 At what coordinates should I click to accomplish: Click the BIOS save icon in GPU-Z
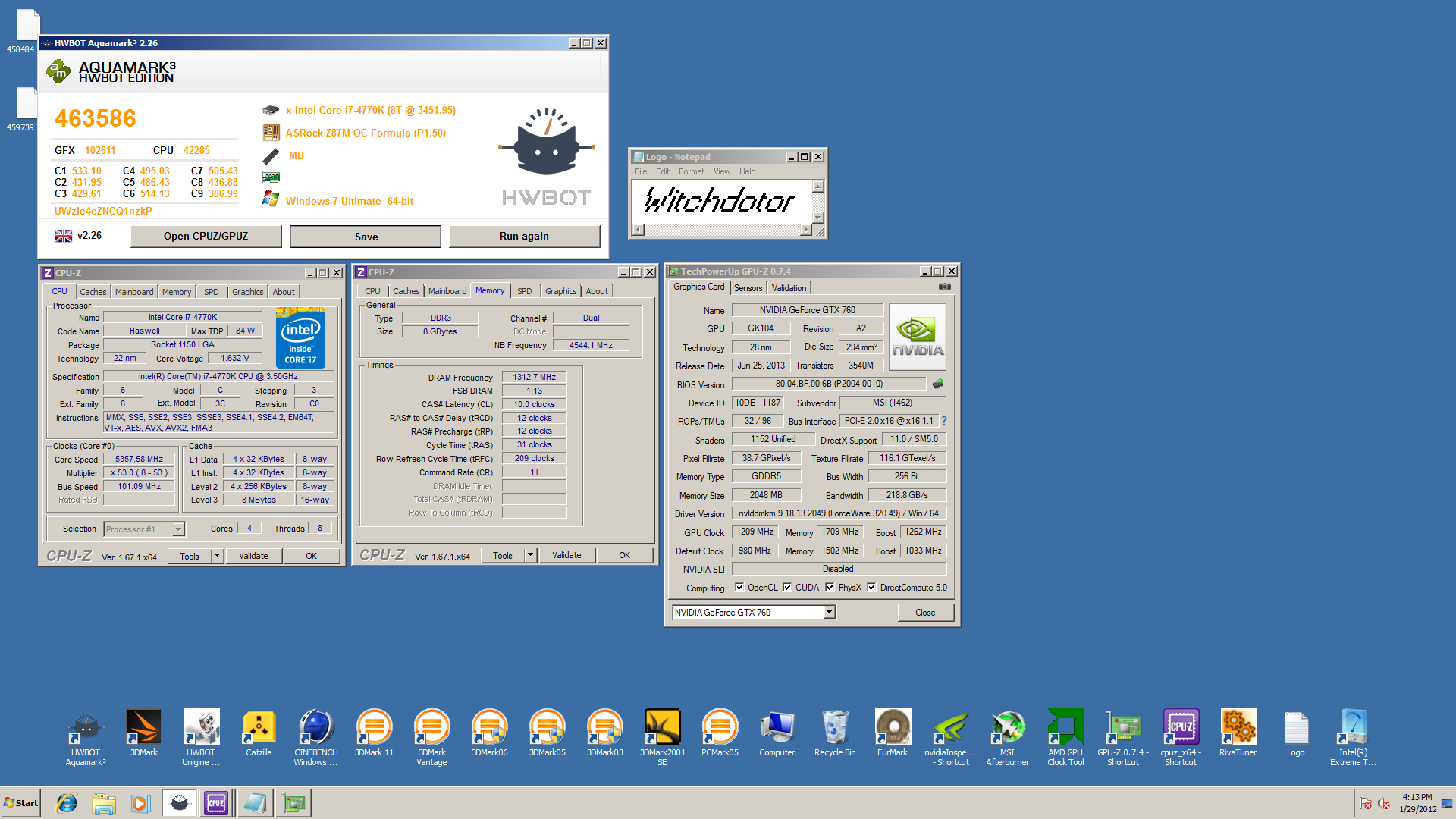click(x=938, y=384)
